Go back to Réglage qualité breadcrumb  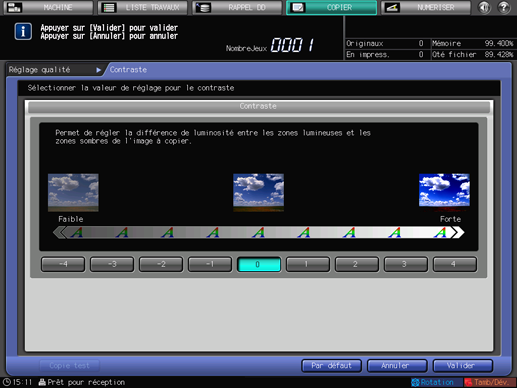coord(39,70)
